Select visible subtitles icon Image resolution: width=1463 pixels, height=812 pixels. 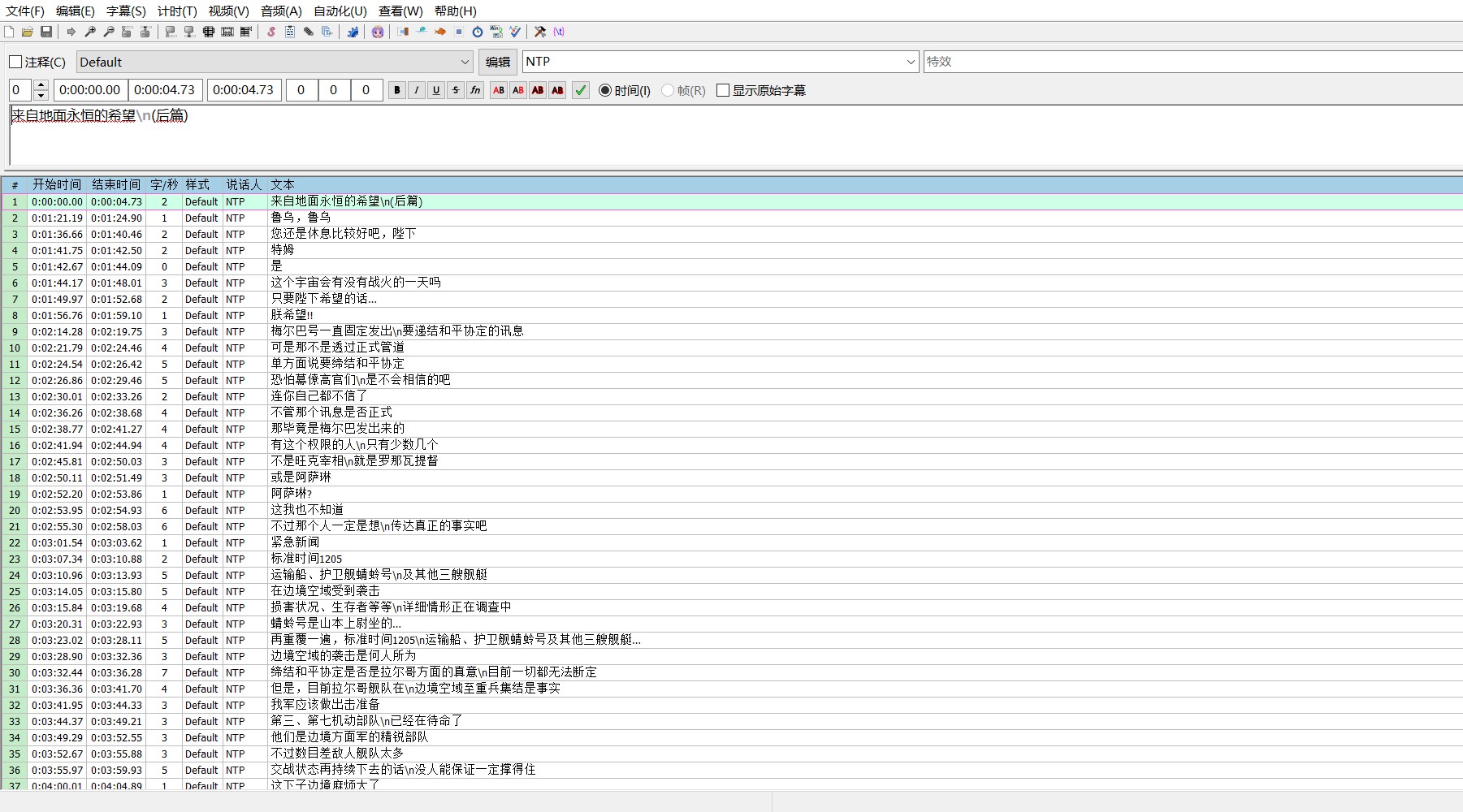tap(209, 32)
